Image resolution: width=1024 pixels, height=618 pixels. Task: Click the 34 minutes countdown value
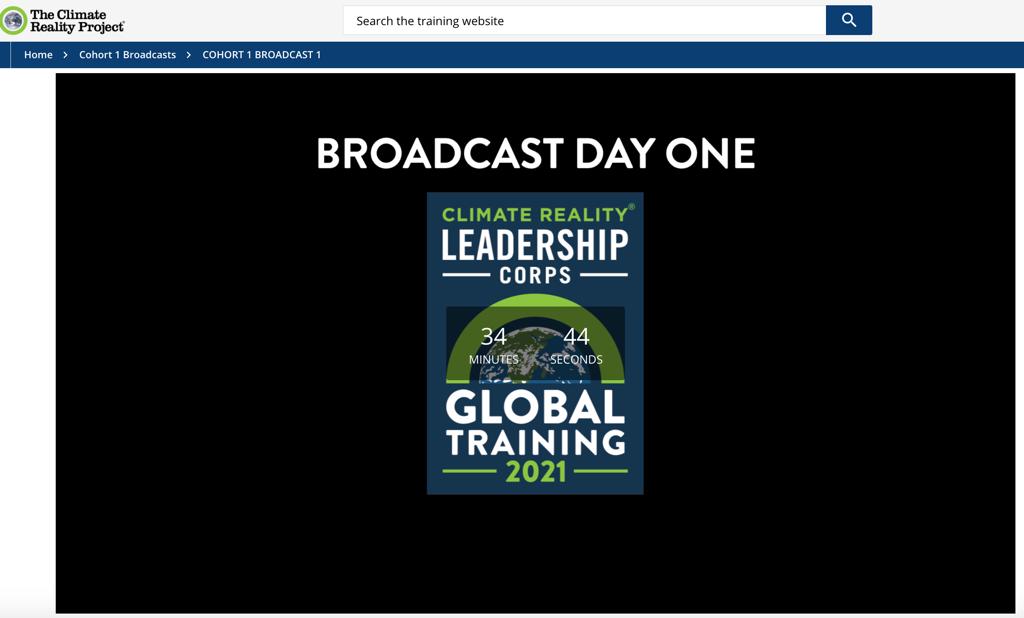(494, 336)
